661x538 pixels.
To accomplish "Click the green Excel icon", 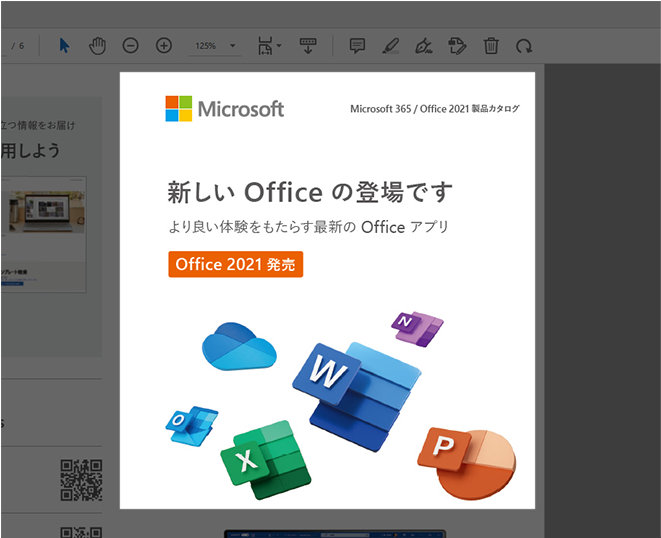I will (x=266, y=460).
